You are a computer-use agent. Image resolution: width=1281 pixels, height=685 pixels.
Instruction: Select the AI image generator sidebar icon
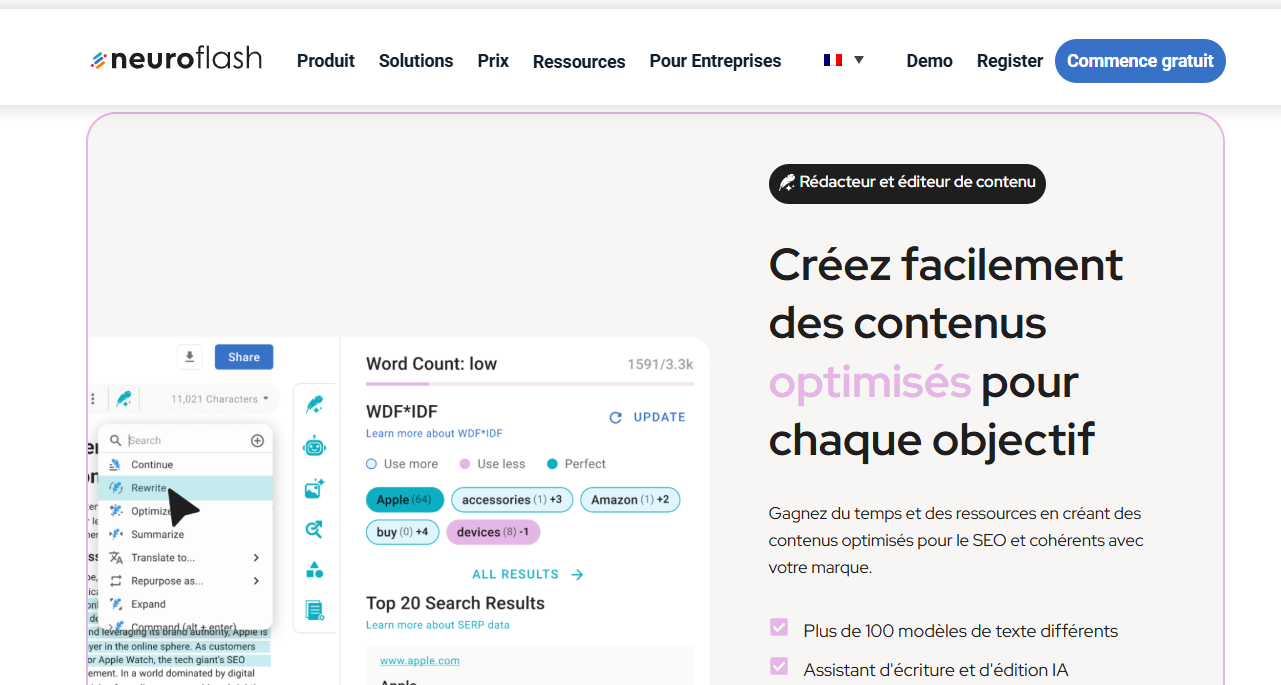315,489
